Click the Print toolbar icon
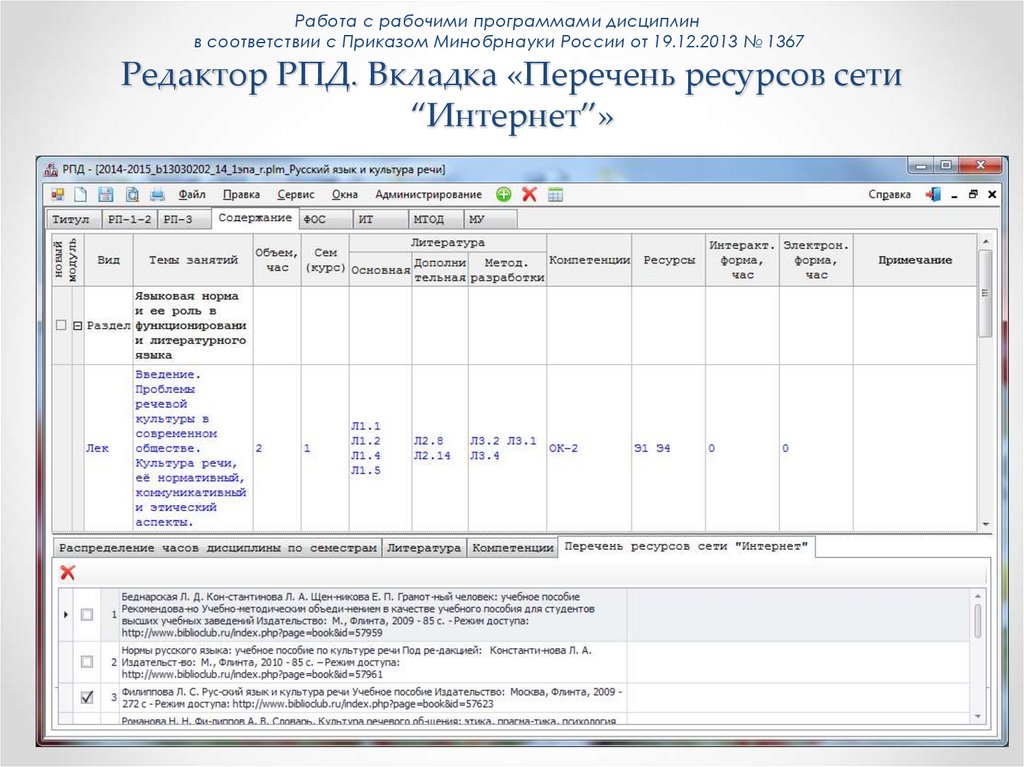Screen dimensions: 1024x767 click(157, 193)
